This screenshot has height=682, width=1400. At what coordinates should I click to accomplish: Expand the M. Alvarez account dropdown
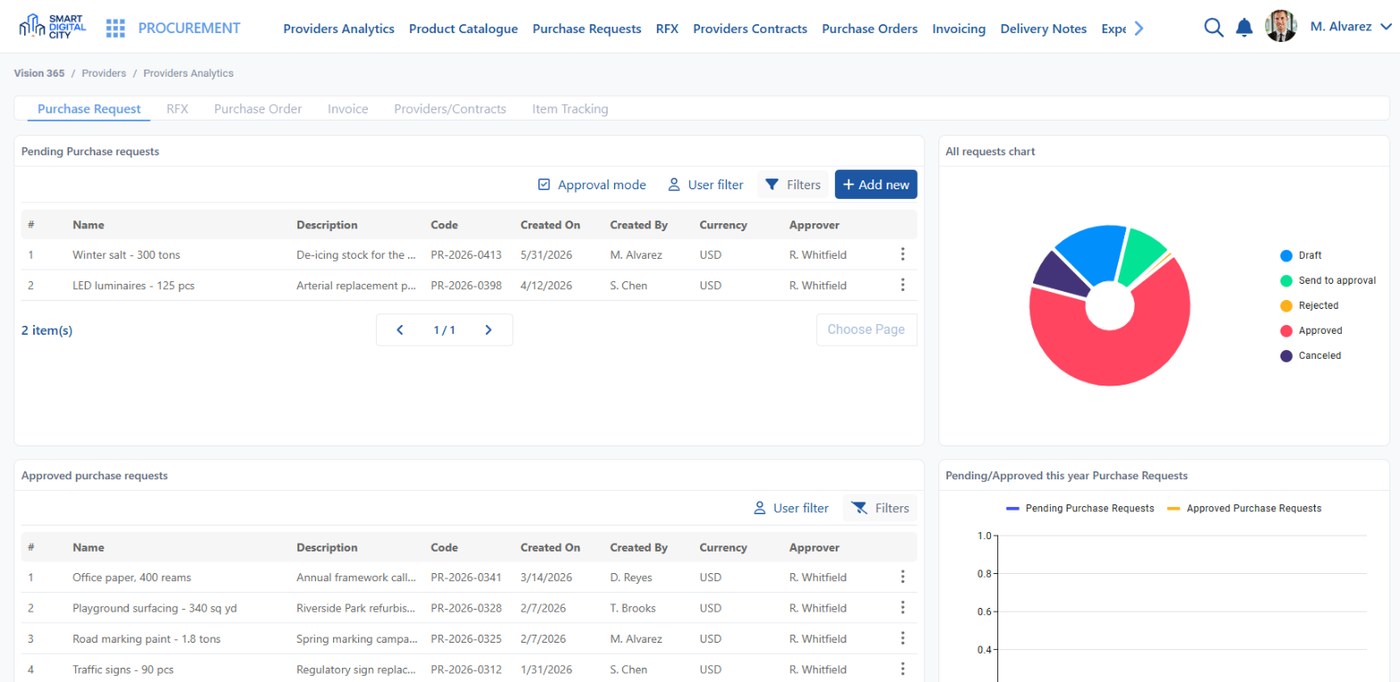[x=1385, y=28]
